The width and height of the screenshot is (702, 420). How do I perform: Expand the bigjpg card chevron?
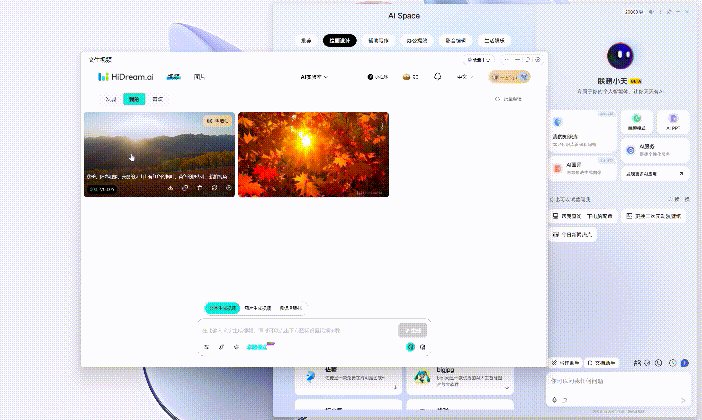[x=507, y=388]
